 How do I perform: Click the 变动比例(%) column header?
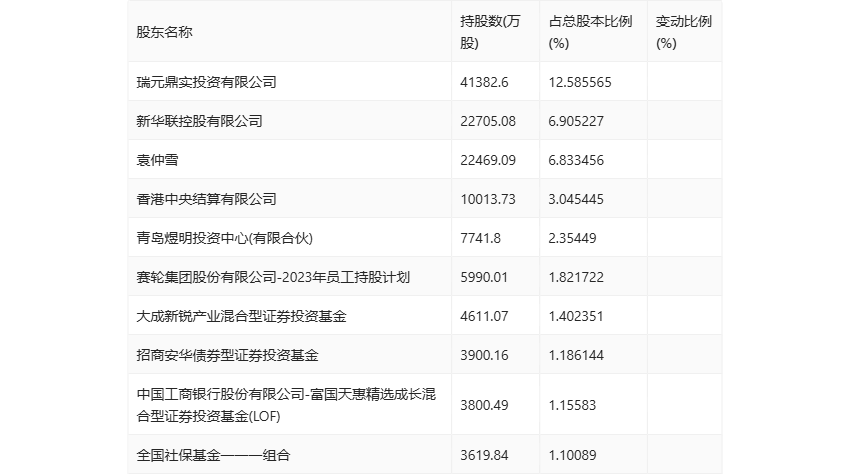click(x=684, y=32)
